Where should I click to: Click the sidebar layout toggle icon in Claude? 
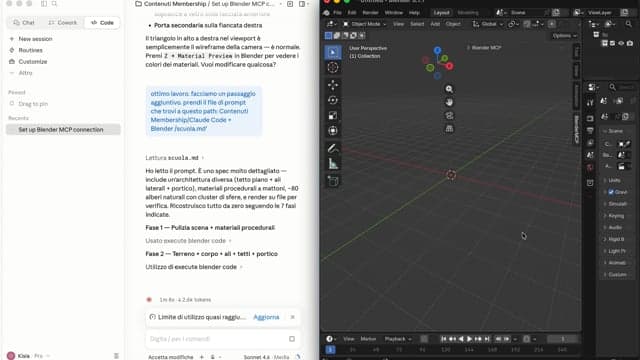tap(44, 4)
